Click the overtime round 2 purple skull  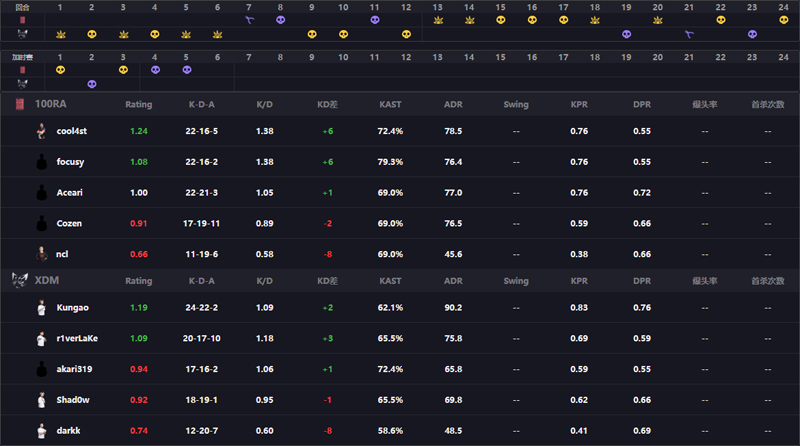click(92, 84)
